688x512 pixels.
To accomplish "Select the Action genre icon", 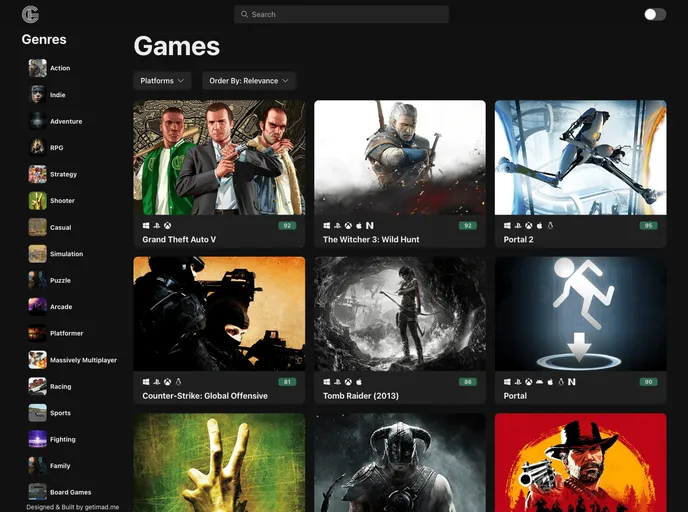I will coord(38,68).
